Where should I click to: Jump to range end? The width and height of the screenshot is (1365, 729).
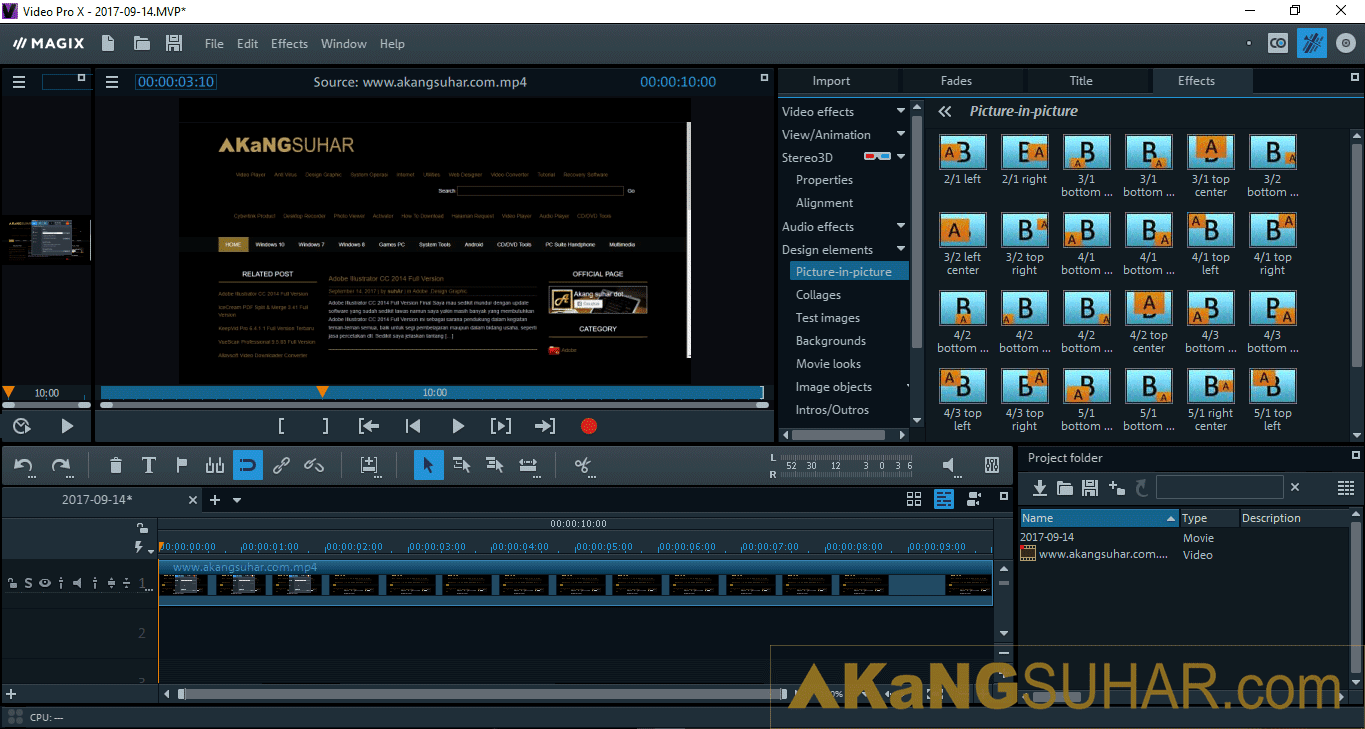pos(545,426)
